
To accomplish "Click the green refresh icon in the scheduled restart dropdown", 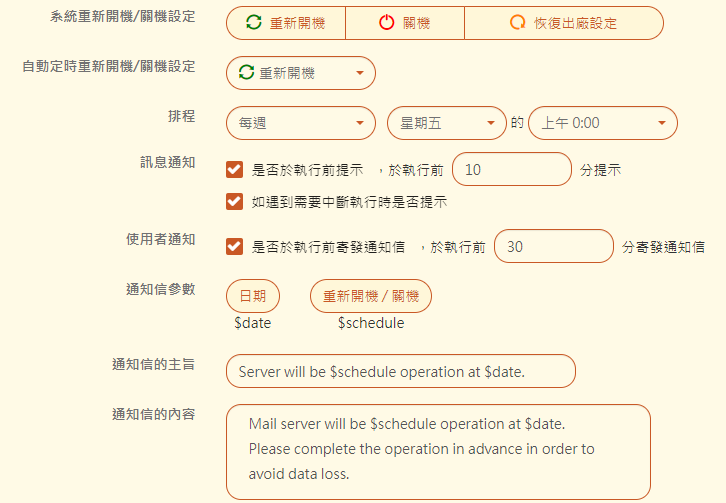I will tap(246, 73).
